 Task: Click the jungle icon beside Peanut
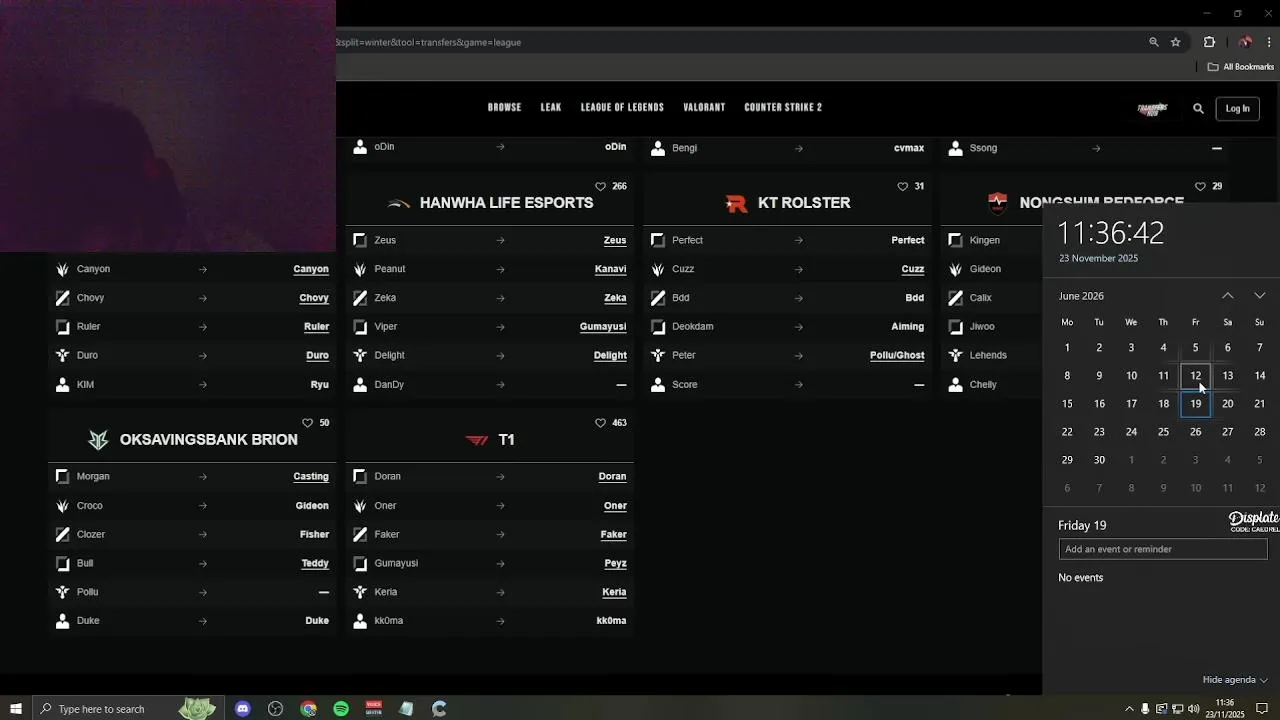point(360,269)
